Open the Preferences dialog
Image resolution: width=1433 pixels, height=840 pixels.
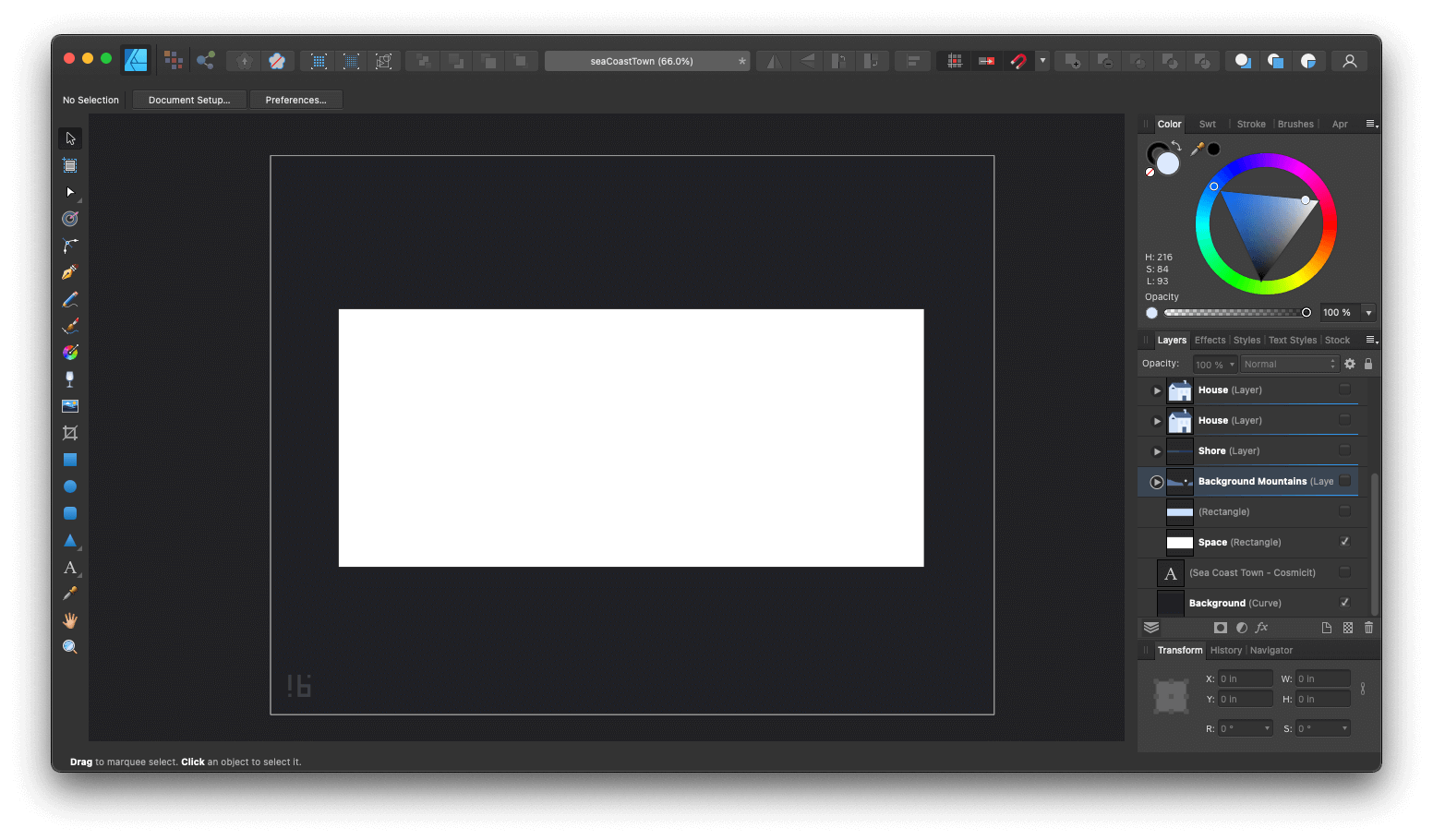[x=295, y=99]
